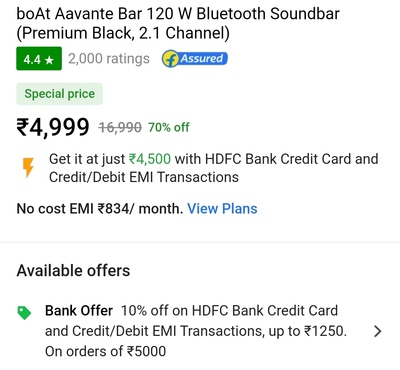Click the green 4.4 star rating badge
This screenshot has width=400, height=370.
coord(39,59)
